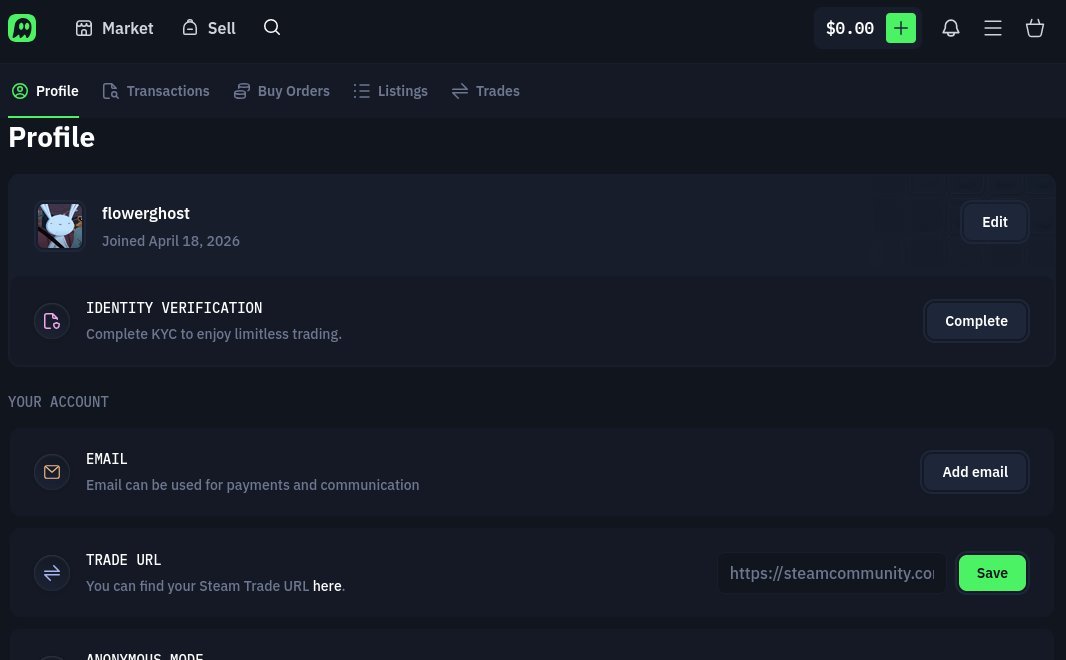Click the flowerghost avatar image

(60, 226)
